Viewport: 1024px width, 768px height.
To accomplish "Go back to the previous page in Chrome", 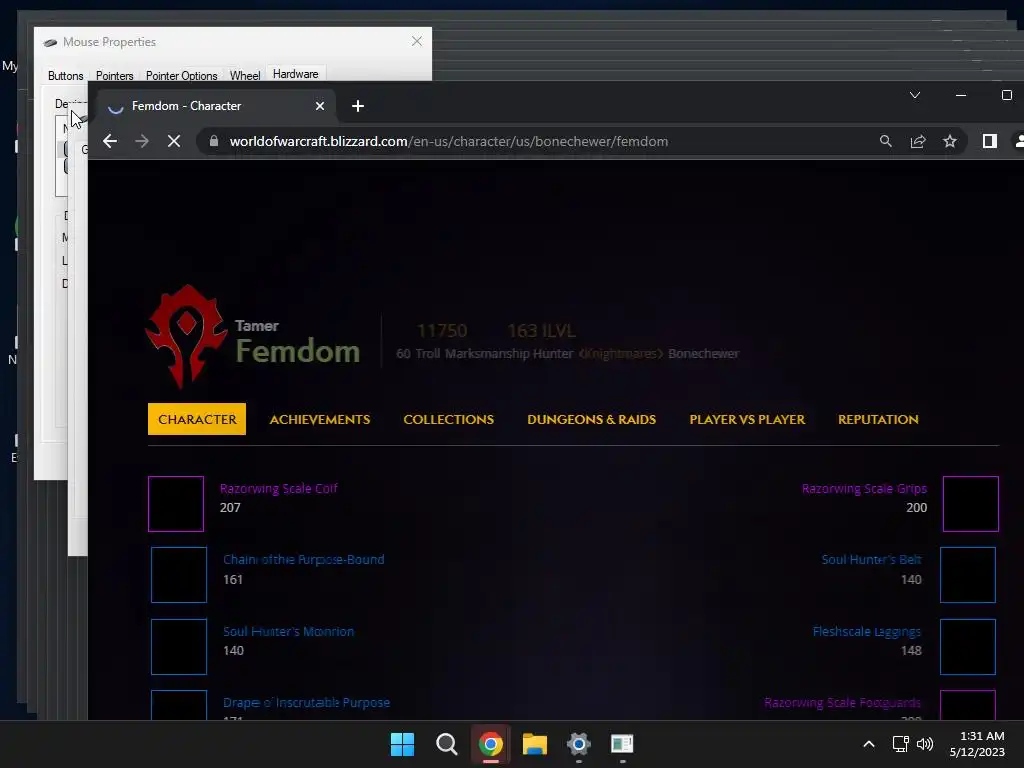I will [x=110, y=141].
